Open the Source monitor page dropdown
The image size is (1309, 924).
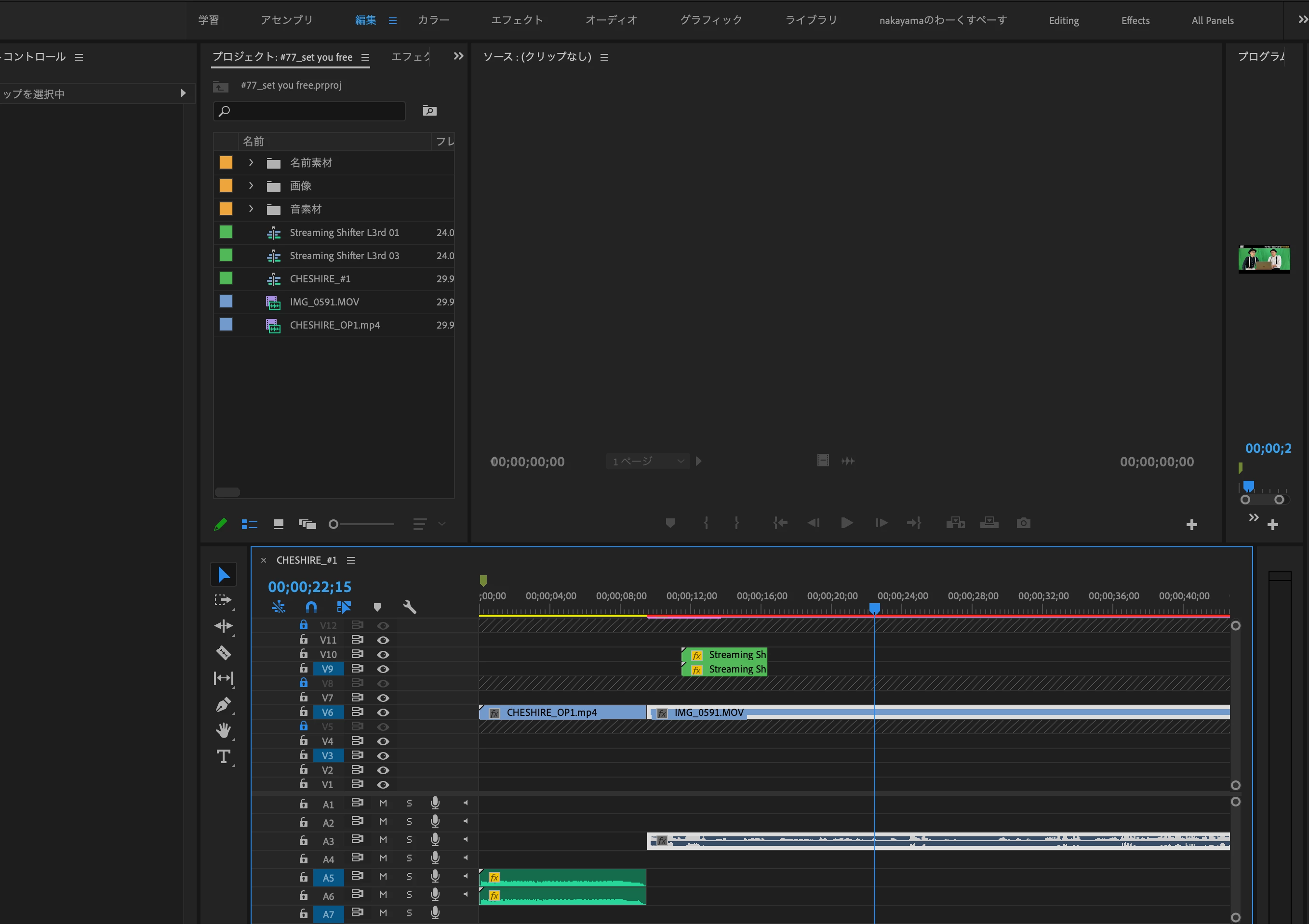[x=648, y=461]
